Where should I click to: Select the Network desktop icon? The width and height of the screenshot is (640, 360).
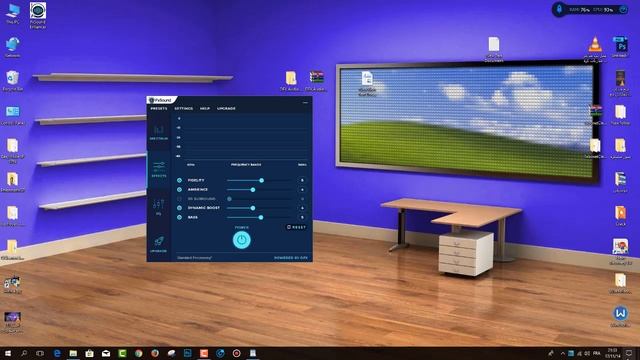click(x=13, y=47)
